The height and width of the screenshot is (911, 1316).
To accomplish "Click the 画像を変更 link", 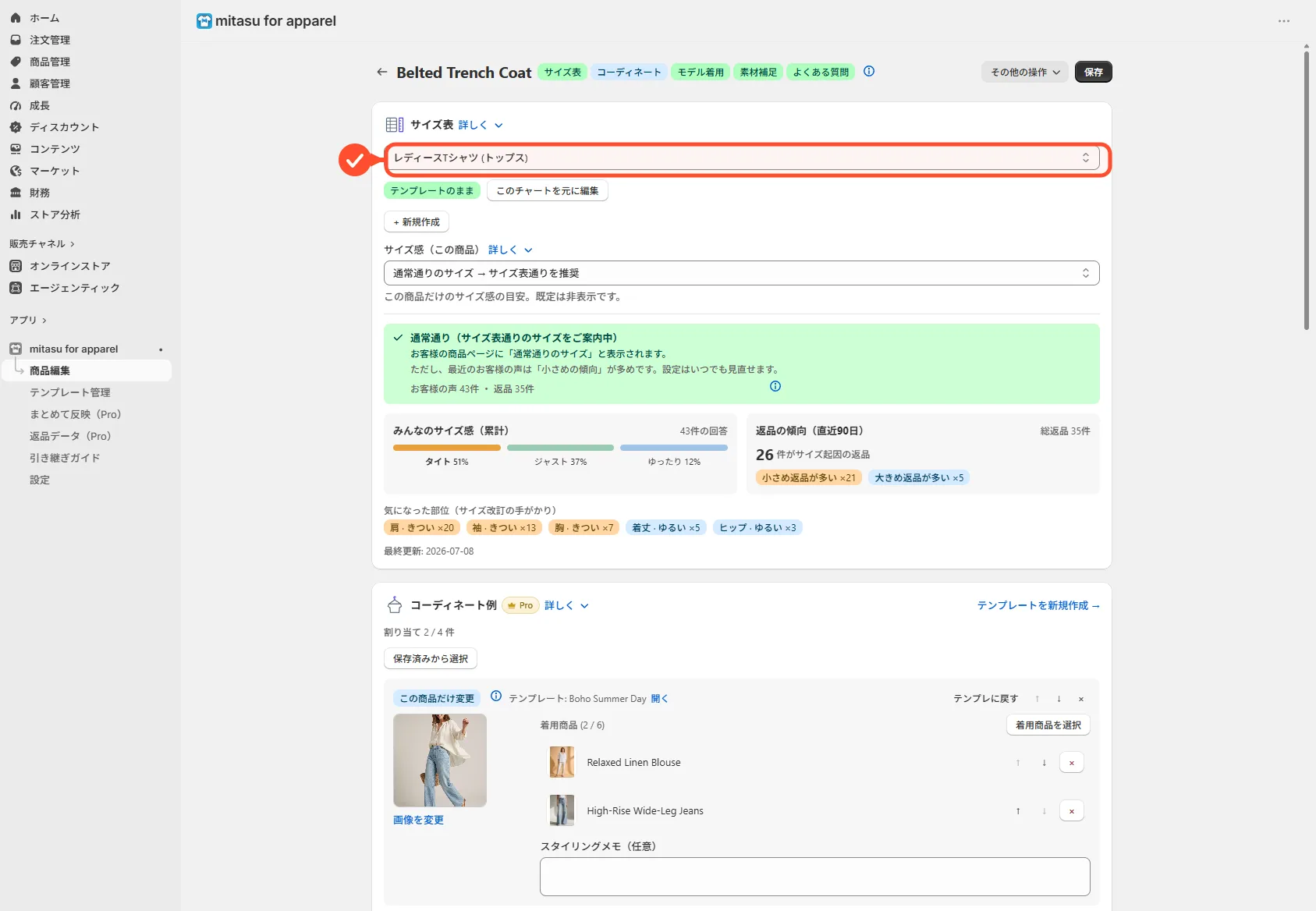I will click(x=418, y=820).
